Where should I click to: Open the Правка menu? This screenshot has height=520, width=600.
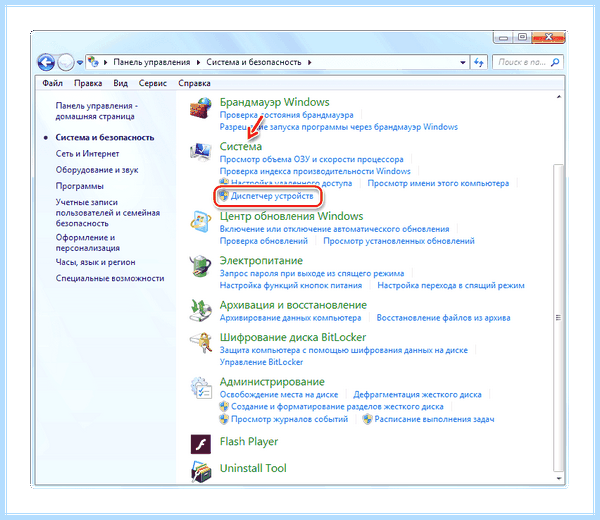tap(88, 83)
